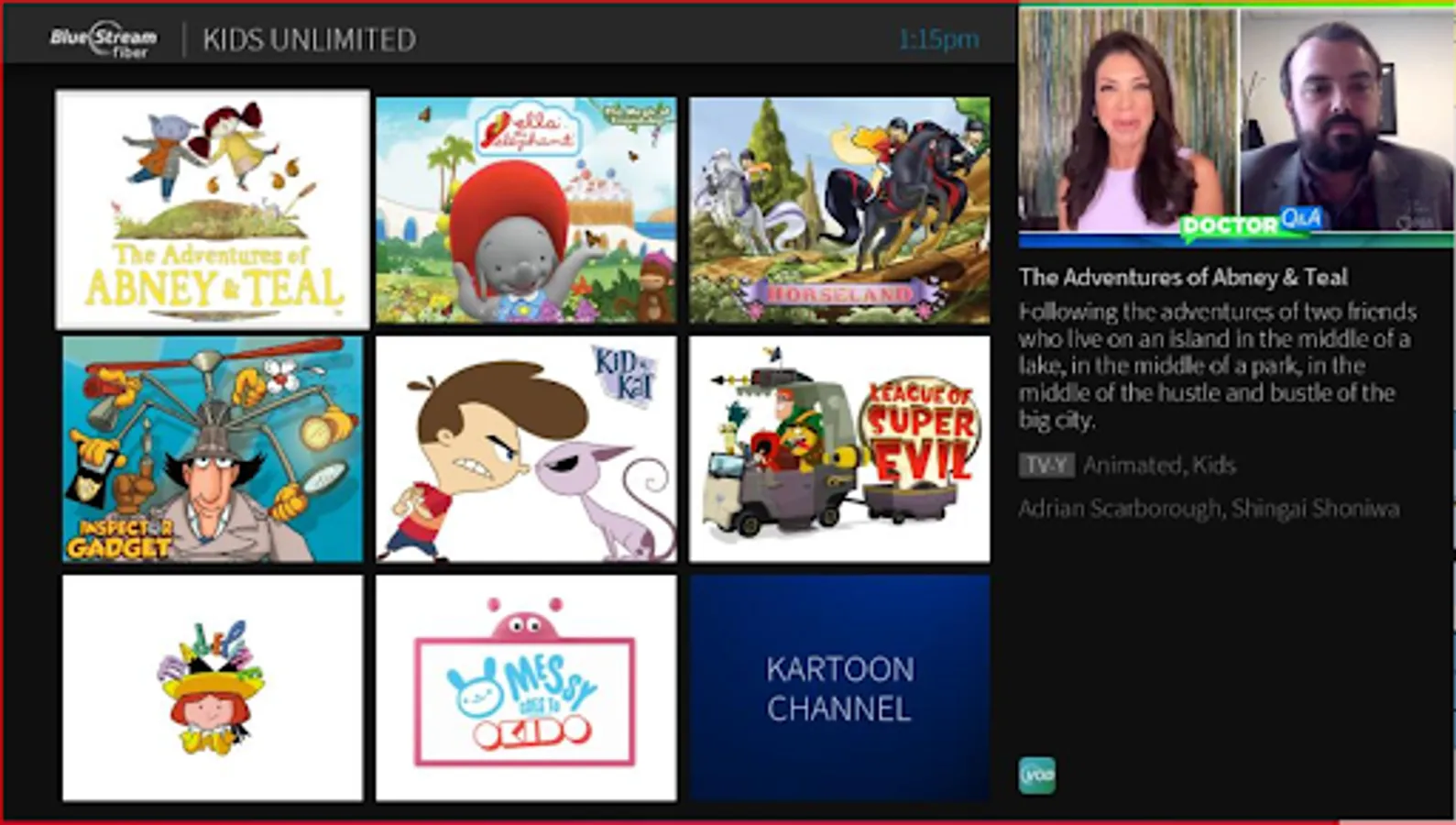
Task: Click the green yaa channel logo icon
Action: point(1037,775)
